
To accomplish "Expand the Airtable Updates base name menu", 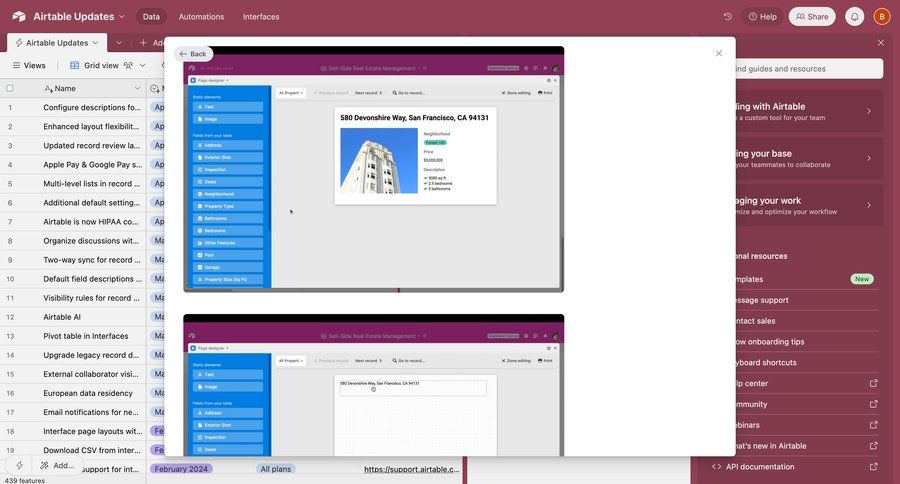I will [122, 17].
